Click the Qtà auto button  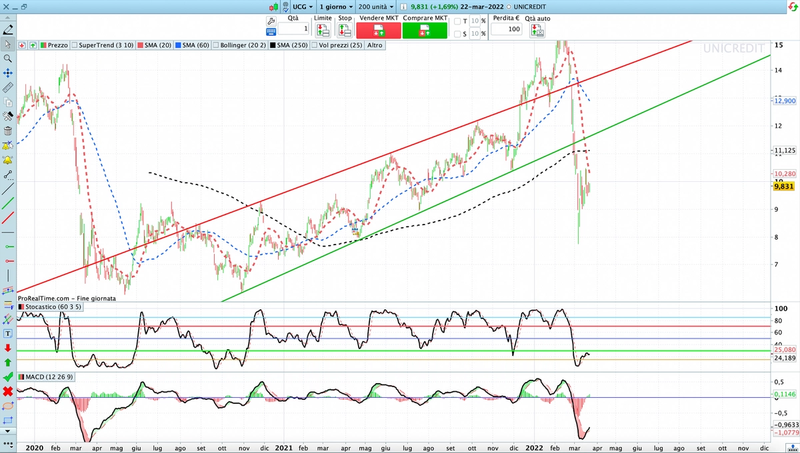(537, 29)
